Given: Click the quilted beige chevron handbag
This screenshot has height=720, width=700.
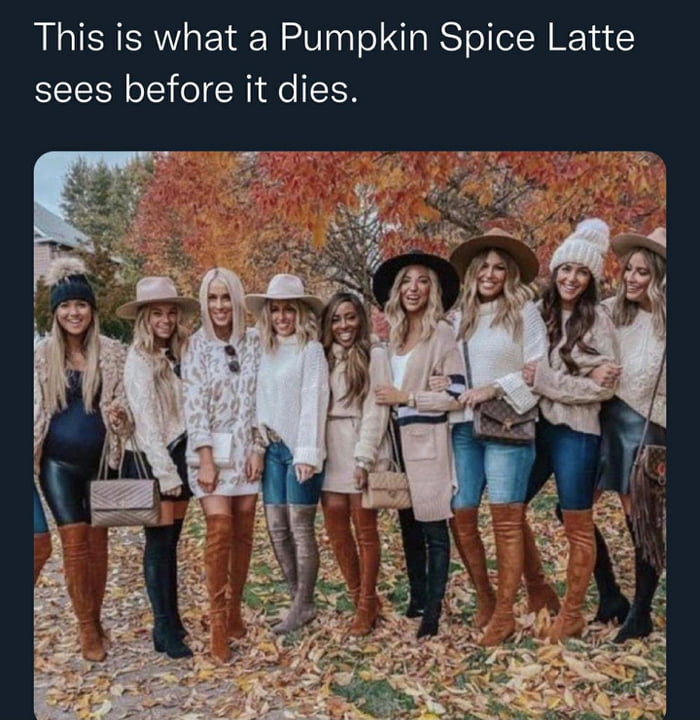Looking at the screenshot, I should point(124,500).
